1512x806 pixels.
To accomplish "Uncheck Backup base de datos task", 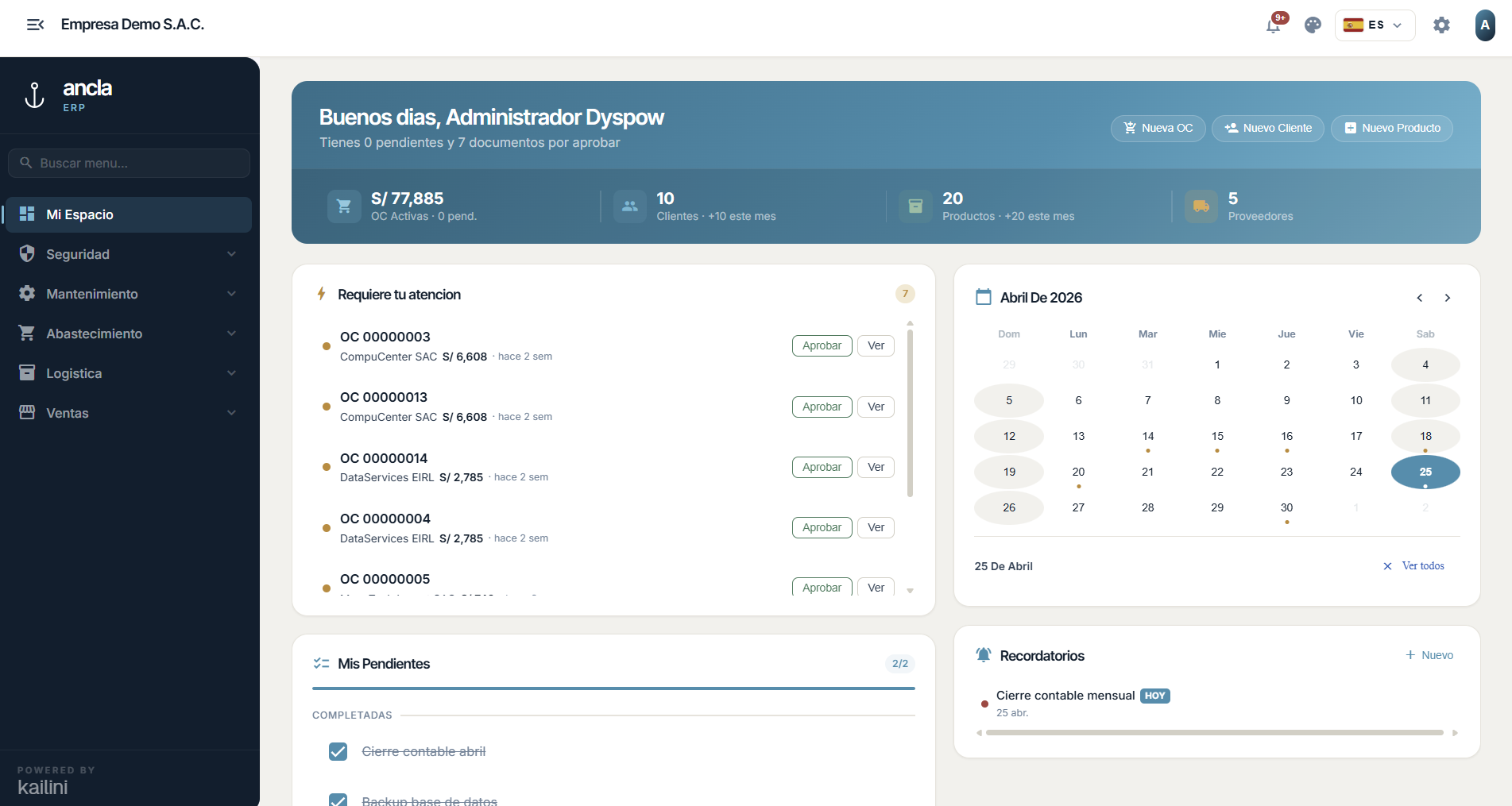I will pos(338,800).
